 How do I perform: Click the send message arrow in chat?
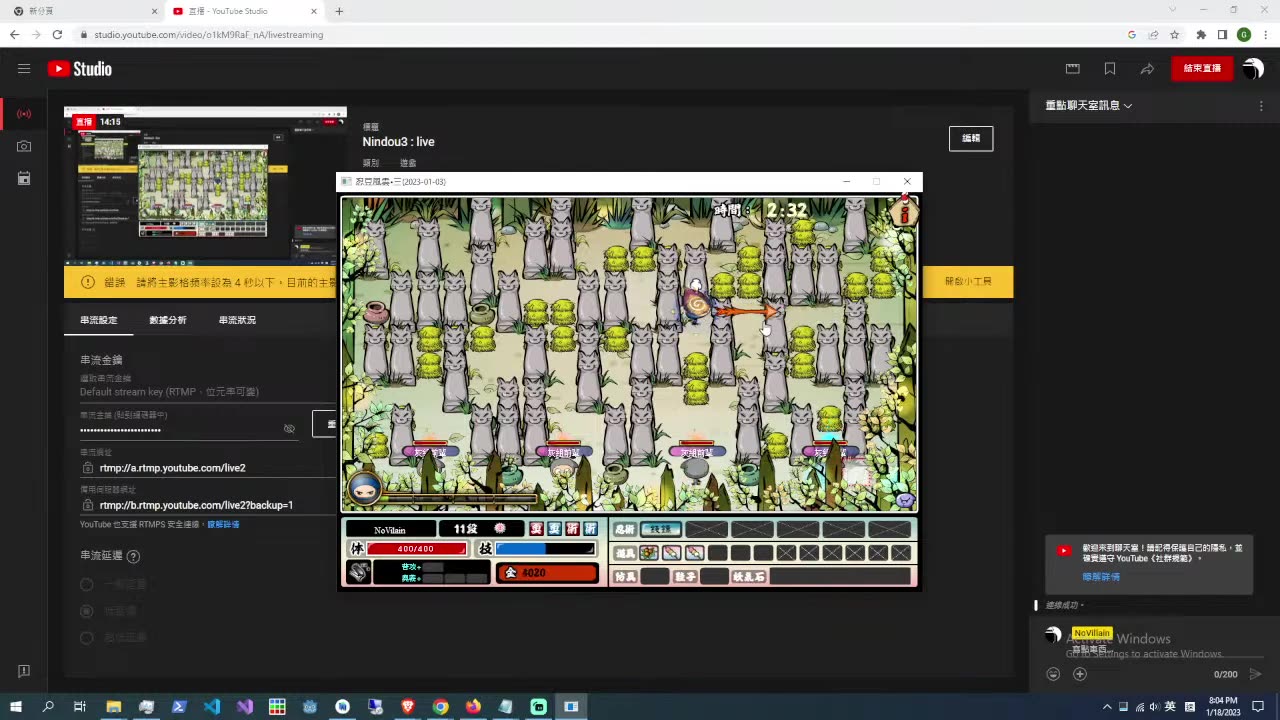[x=1256, y=674]
